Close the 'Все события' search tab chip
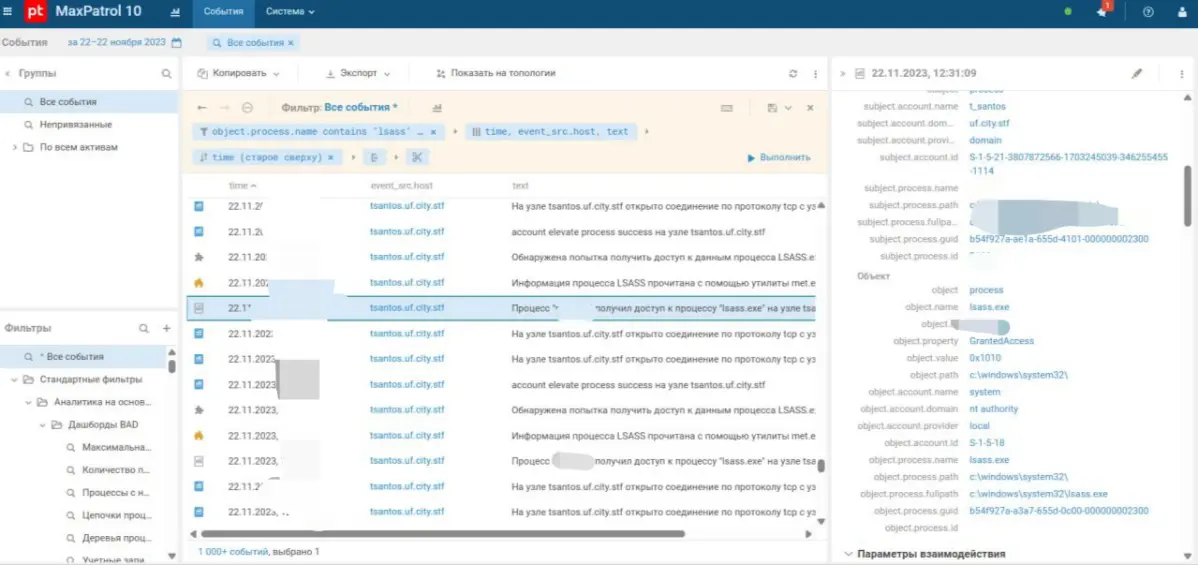Screen dimensions: 1198x565 [290, 43]
